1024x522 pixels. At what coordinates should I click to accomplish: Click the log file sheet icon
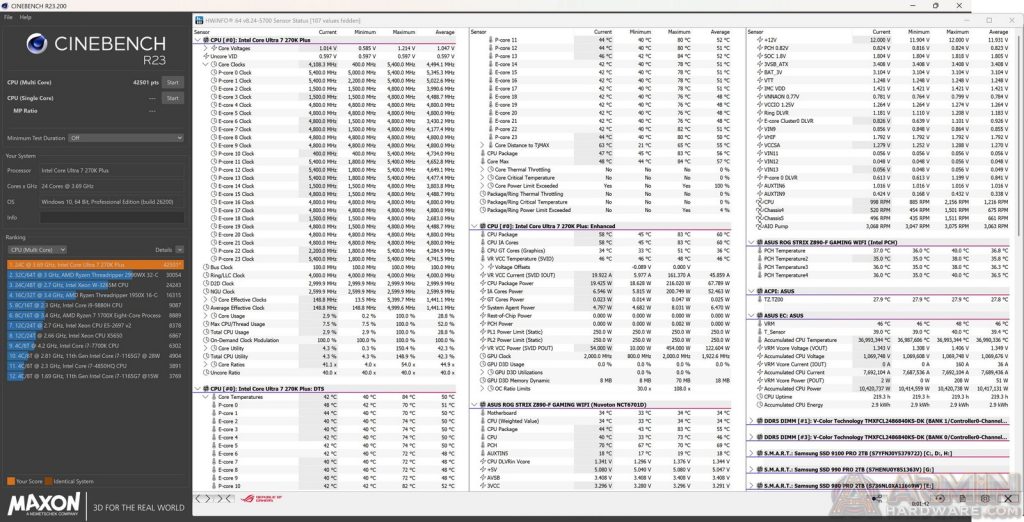pos(963,498)
